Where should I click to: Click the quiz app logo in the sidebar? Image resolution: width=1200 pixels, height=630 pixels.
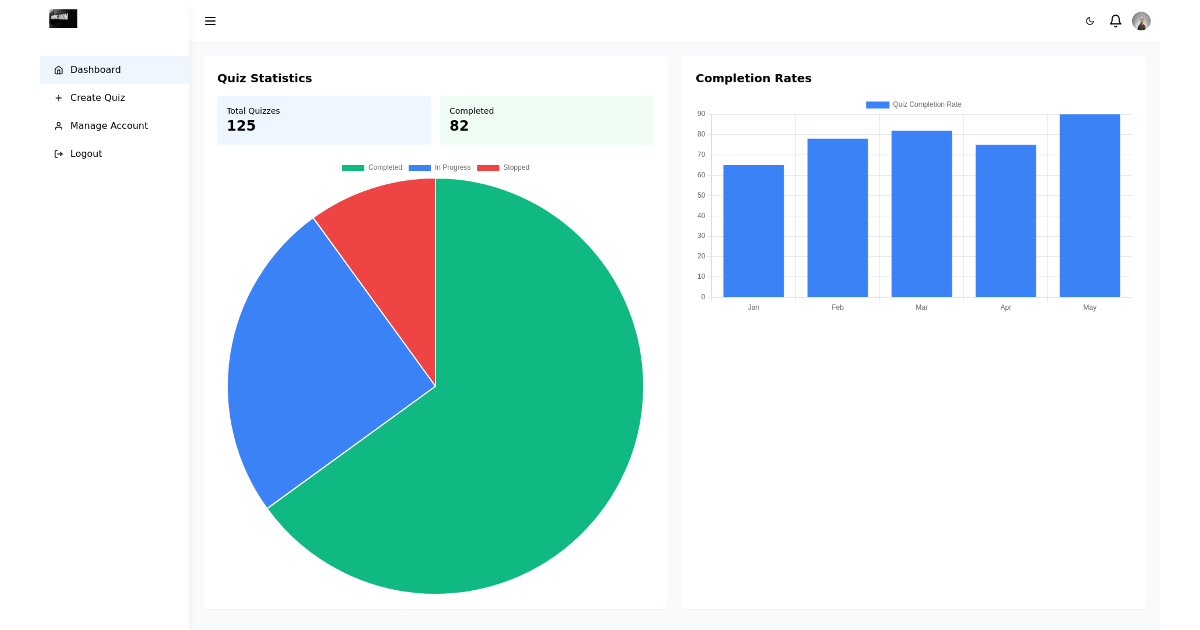point(62,18)
